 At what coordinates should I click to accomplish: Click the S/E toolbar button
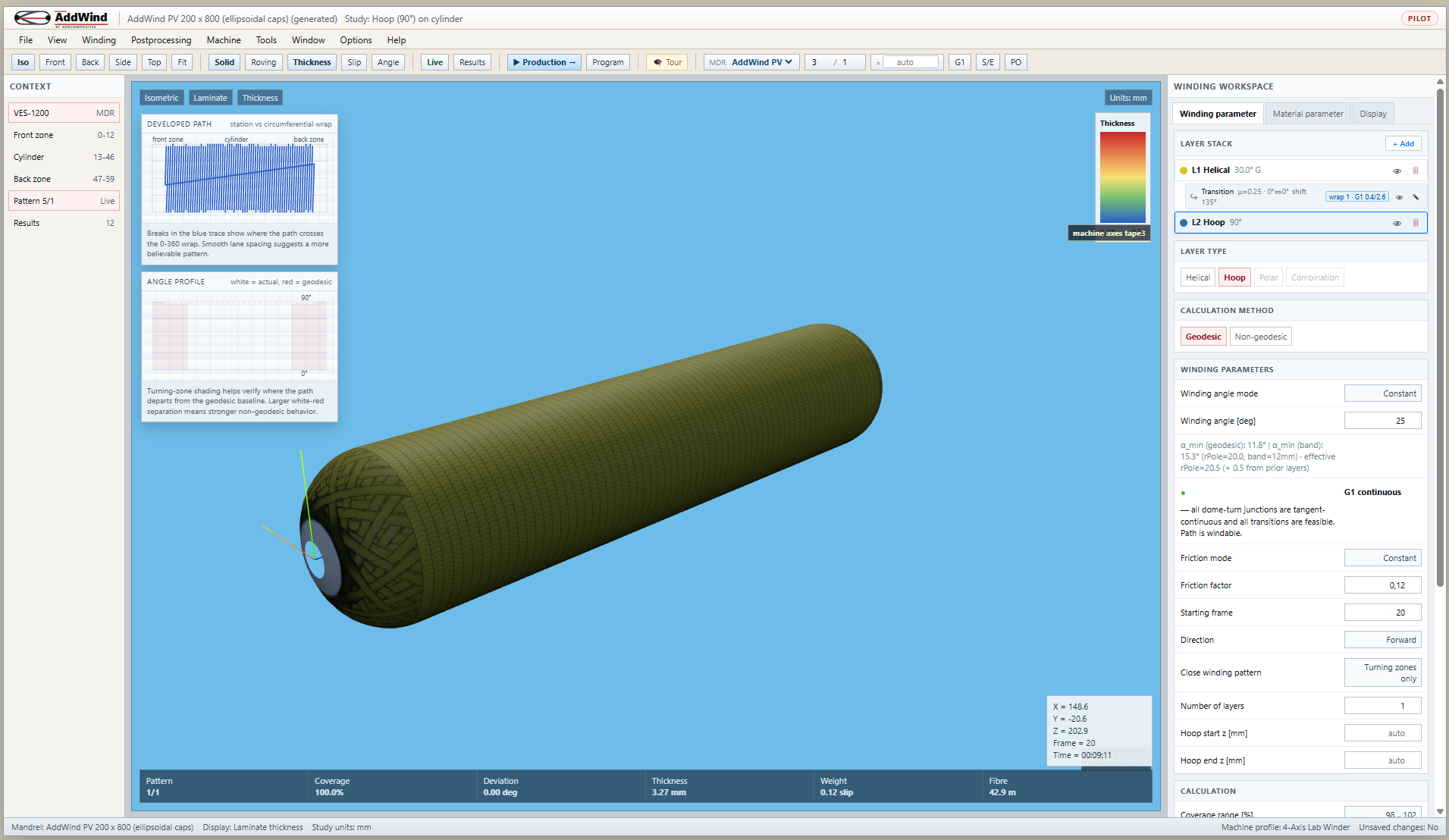click(987, 62)
